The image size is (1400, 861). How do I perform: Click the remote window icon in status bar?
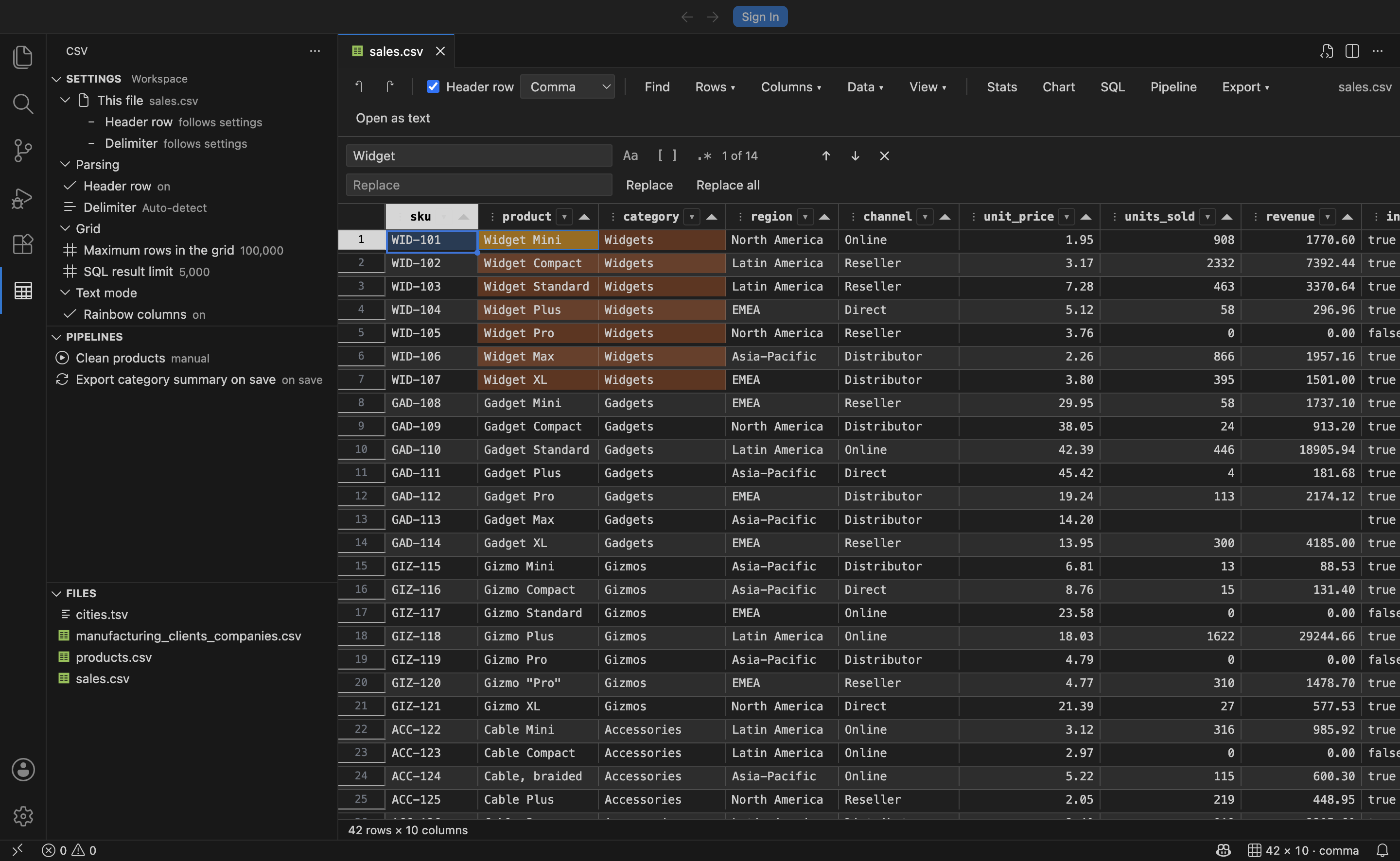17,850
